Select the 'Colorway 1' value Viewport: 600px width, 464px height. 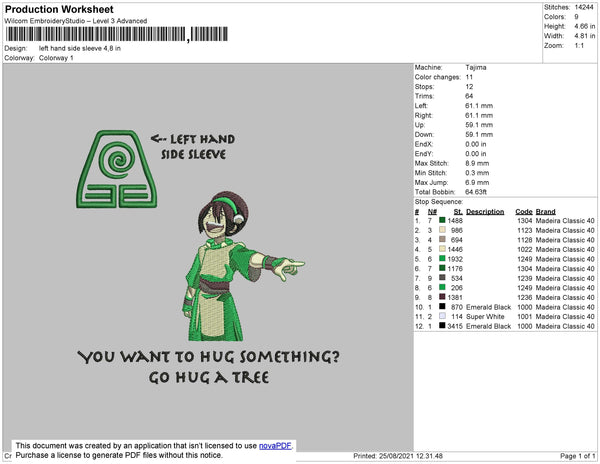coord(56,58)
